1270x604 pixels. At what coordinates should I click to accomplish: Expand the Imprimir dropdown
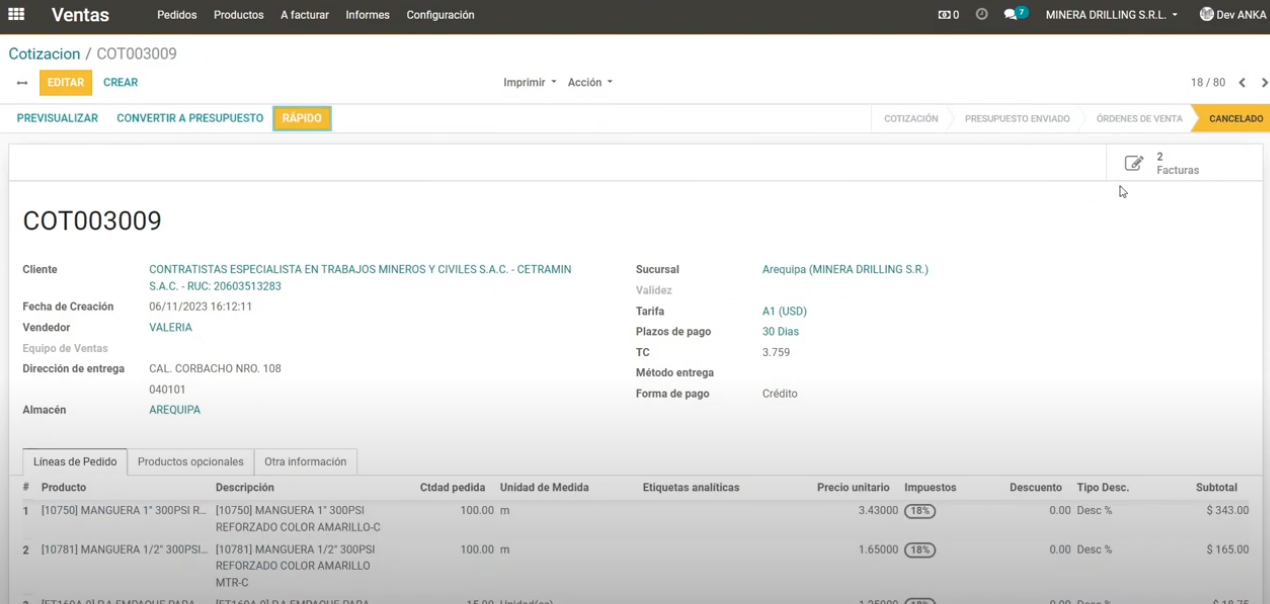point(529,83)
